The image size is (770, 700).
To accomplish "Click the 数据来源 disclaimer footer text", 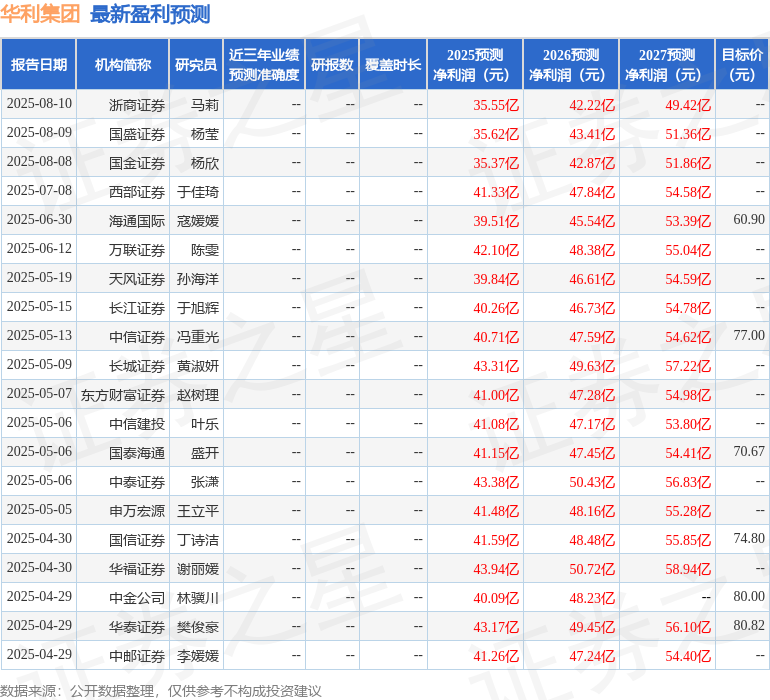I will tap(161, 690).
